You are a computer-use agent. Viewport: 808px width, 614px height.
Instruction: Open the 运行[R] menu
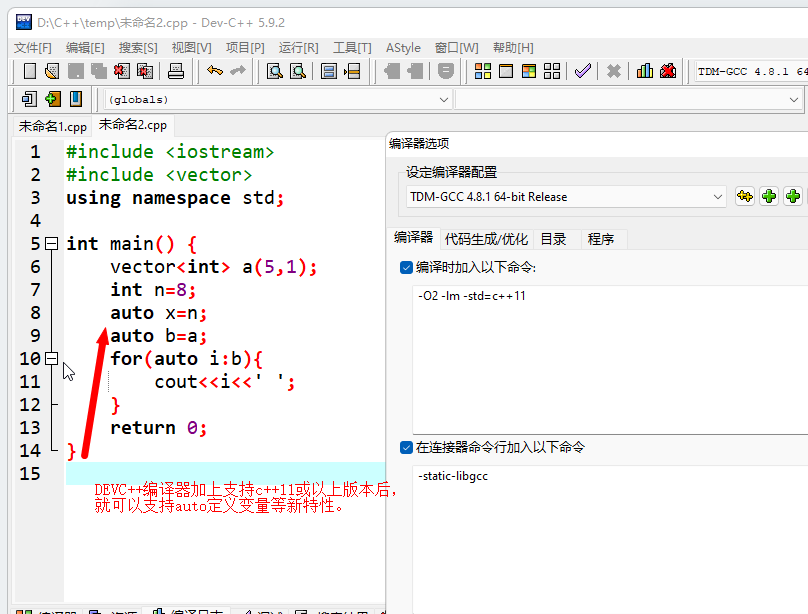[298, 48]
